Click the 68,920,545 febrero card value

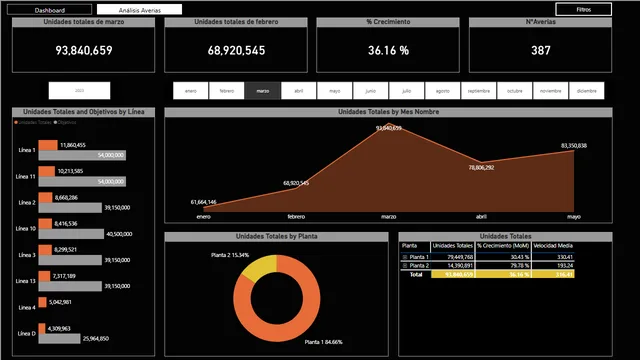tap(236, 50)
